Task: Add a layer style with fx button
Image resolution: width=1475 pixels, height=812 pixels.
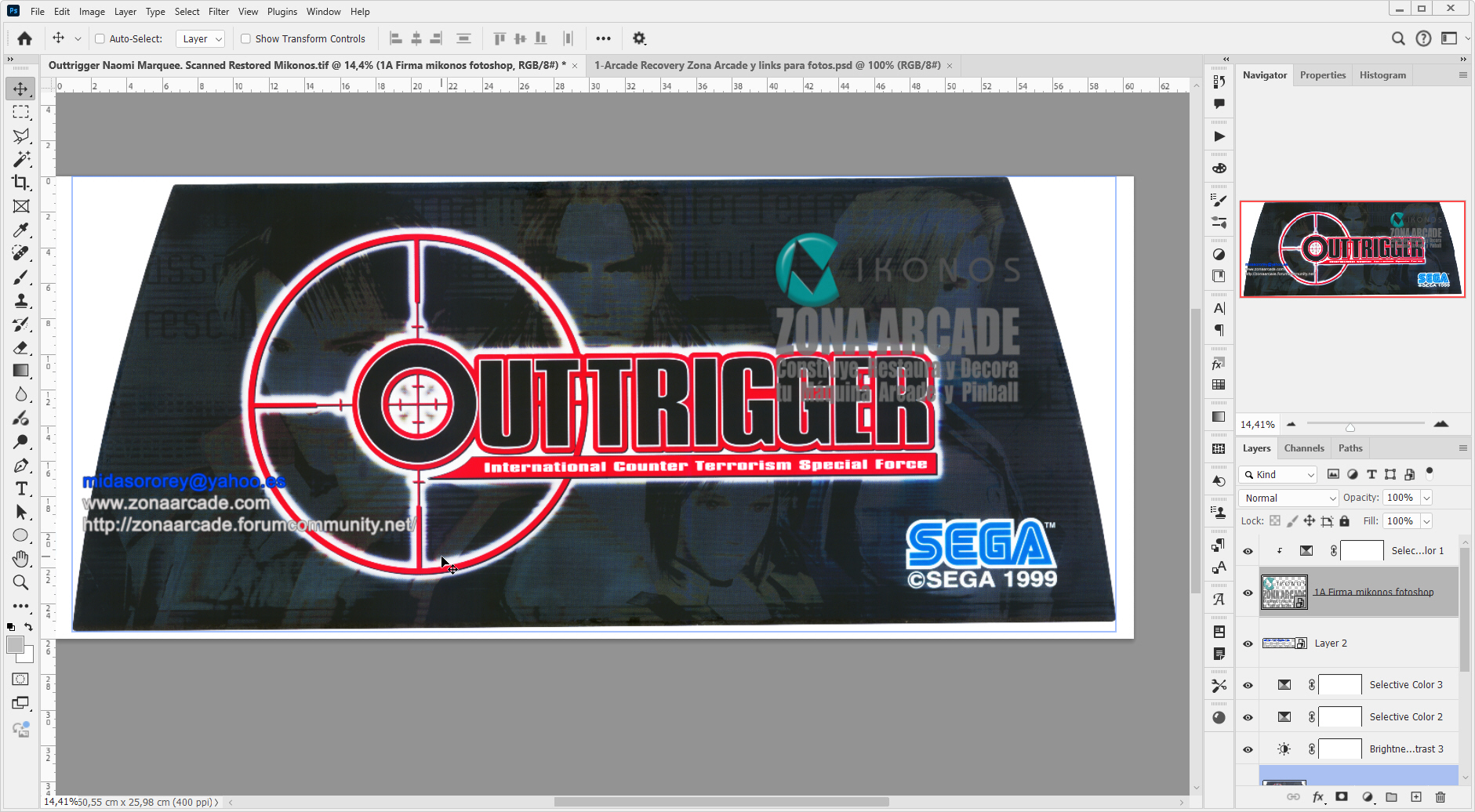Action: 1318,797
